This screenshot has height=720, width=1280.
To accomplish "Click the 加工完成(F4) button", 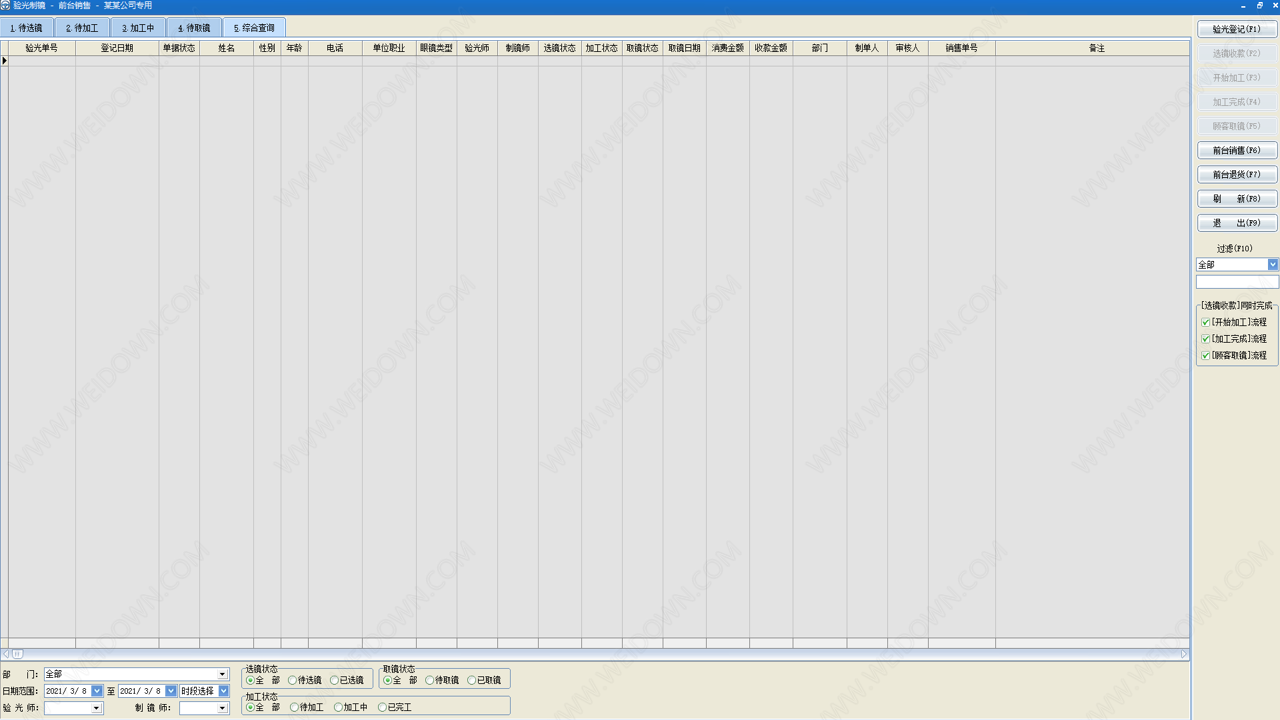I will (1237, 102).
